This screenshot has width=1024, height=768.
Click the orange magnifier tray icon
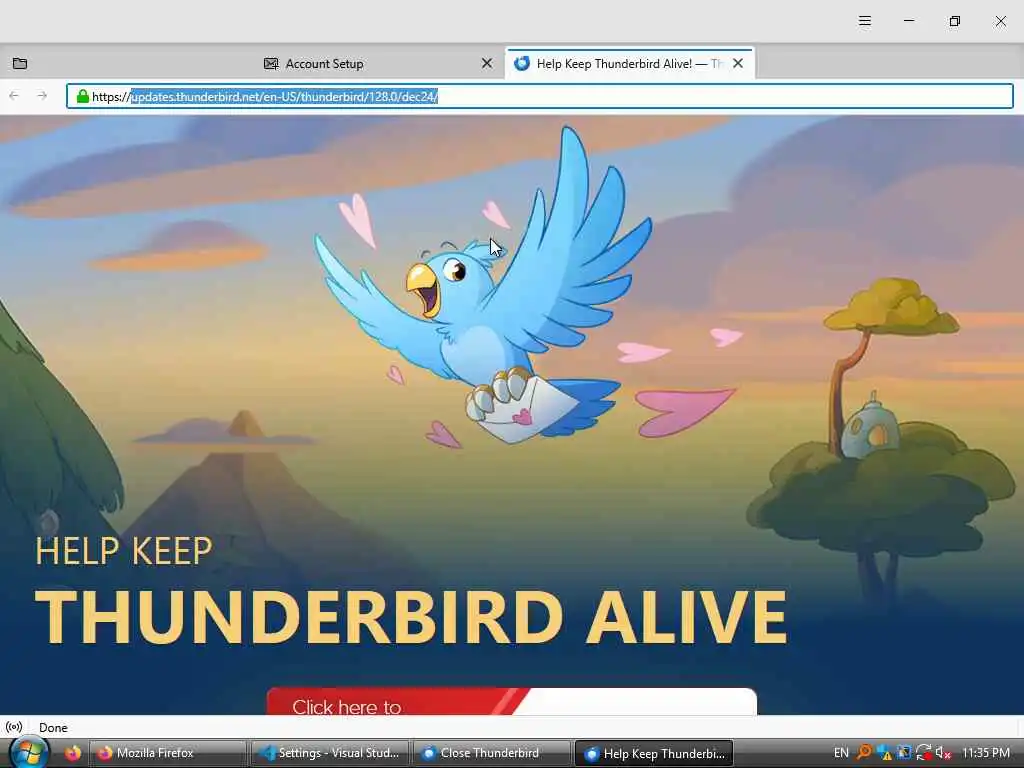864,752
